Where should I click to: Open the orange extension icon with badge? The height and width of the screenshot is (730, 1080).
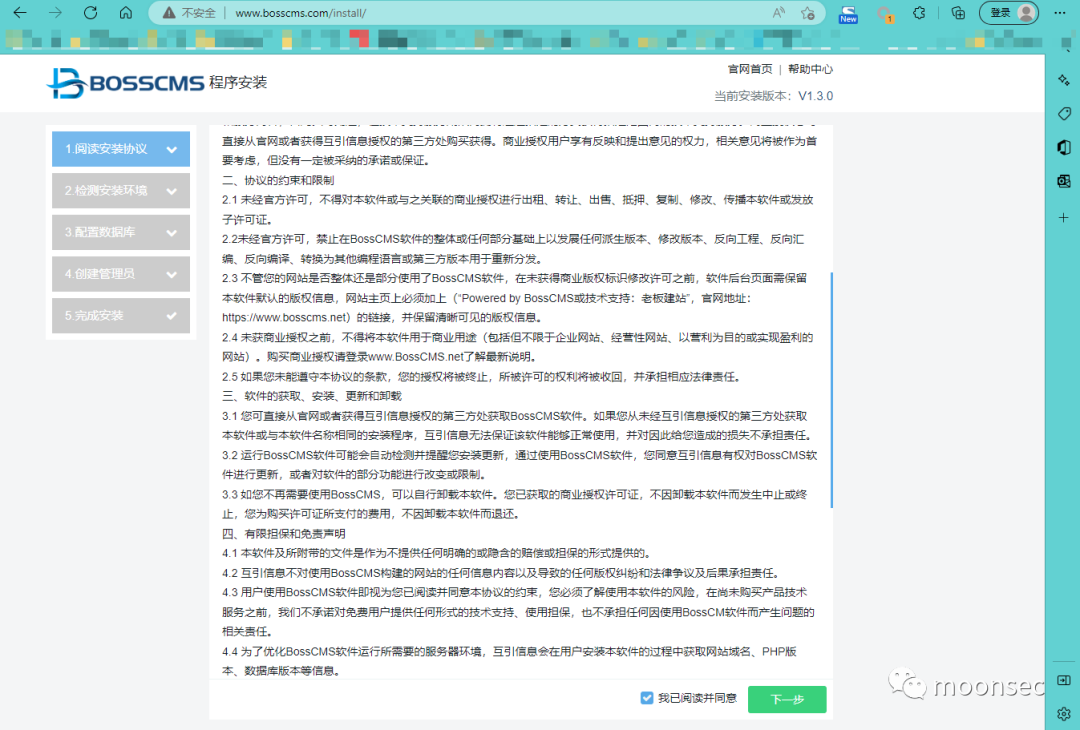pyautogui.click(x=884, y=14)
